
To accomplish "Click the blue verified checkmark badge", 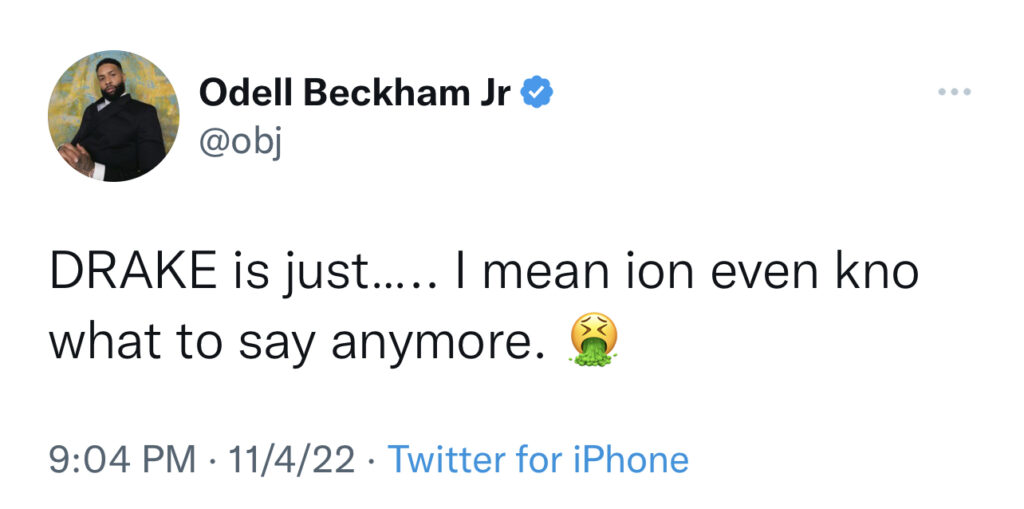I will pyautogui.click(x=536, y=93).
